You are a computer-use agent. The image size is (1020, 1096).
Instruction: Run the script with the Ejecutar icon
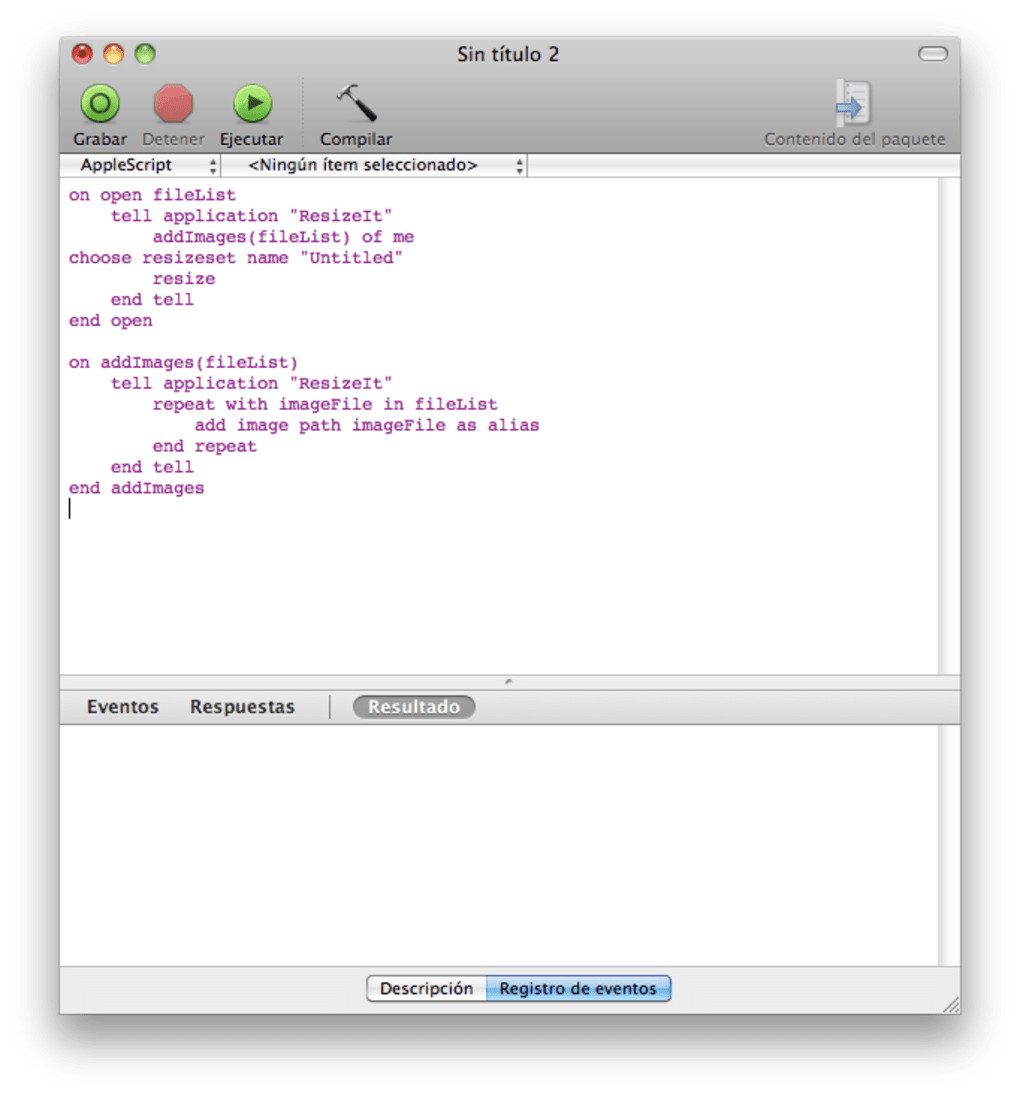tap(252, 104)
